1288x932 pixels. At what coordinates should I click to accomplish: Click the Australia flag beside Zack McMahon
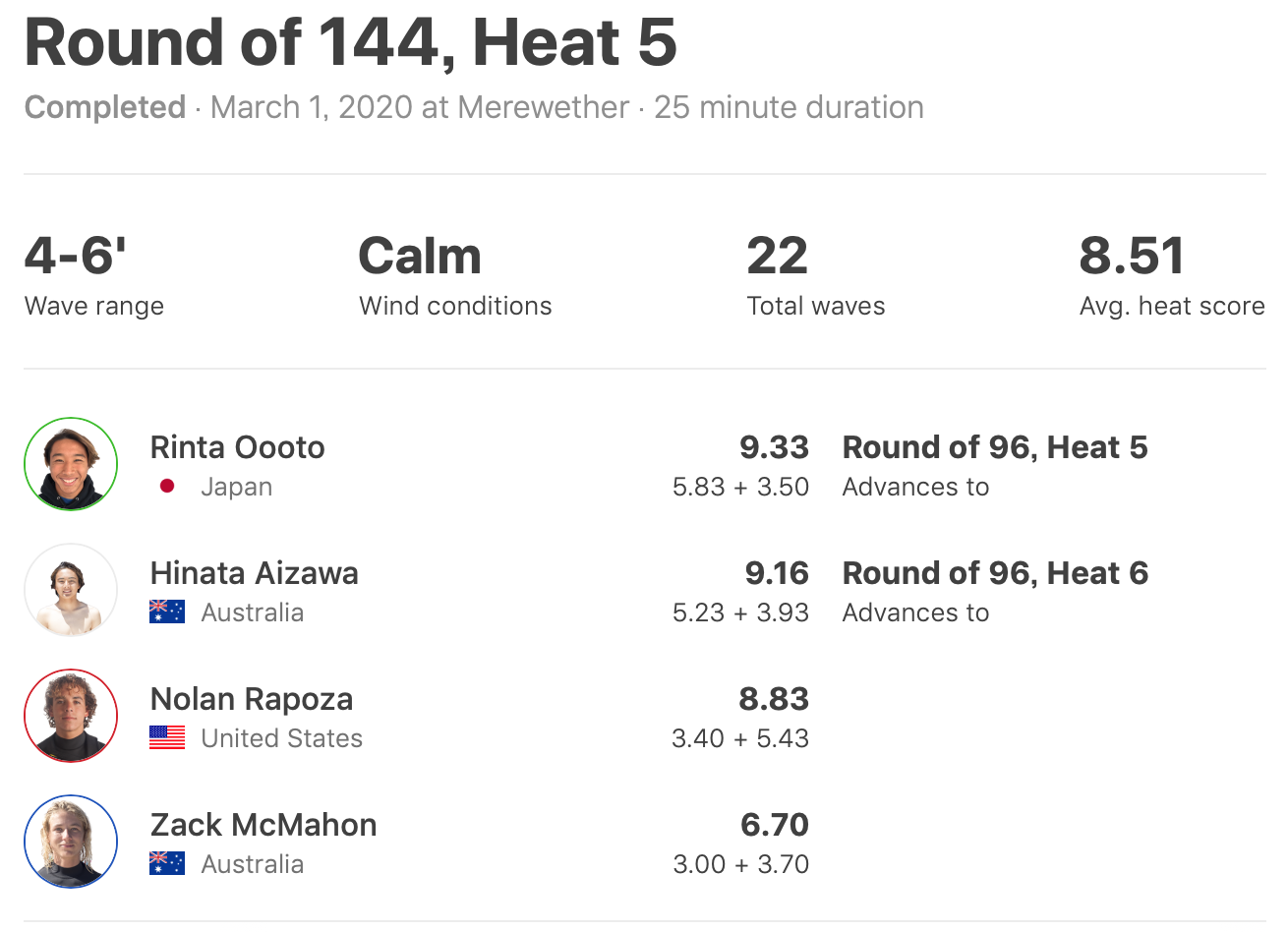[x=167, y=864]
